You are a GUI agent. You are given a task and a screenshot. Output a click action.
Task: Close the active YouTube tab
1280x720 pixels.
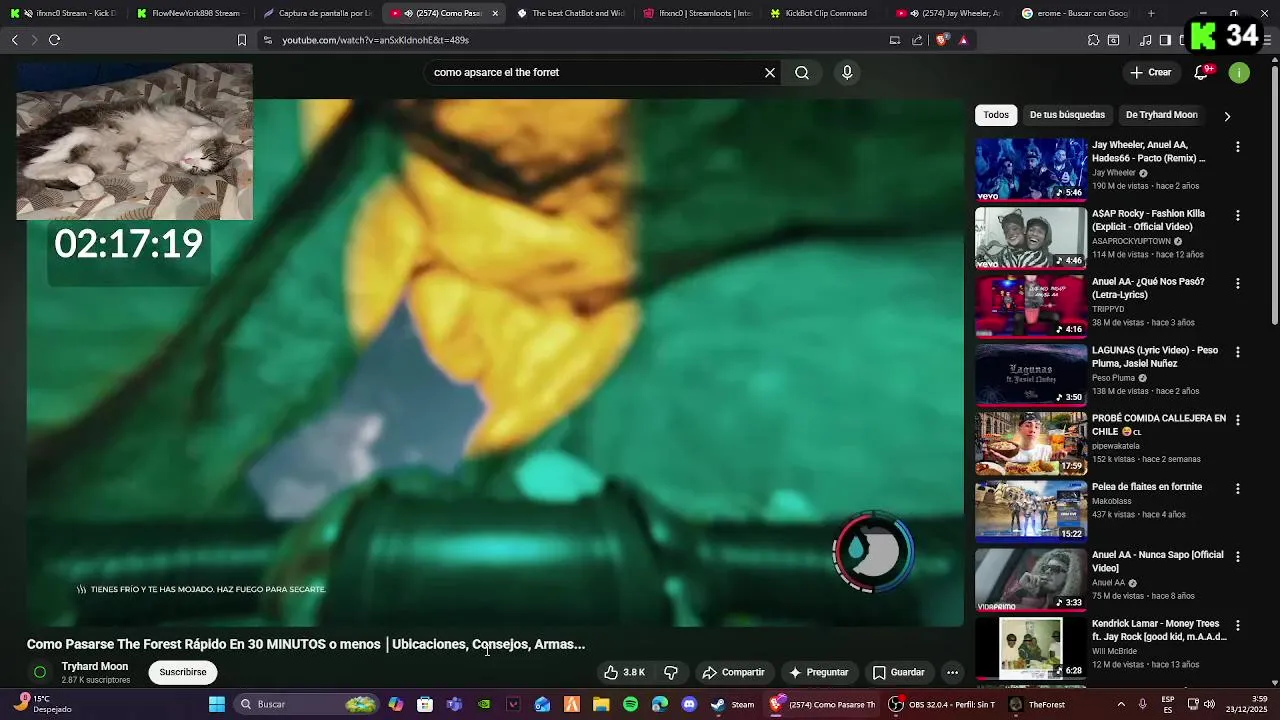pos(495,13)
